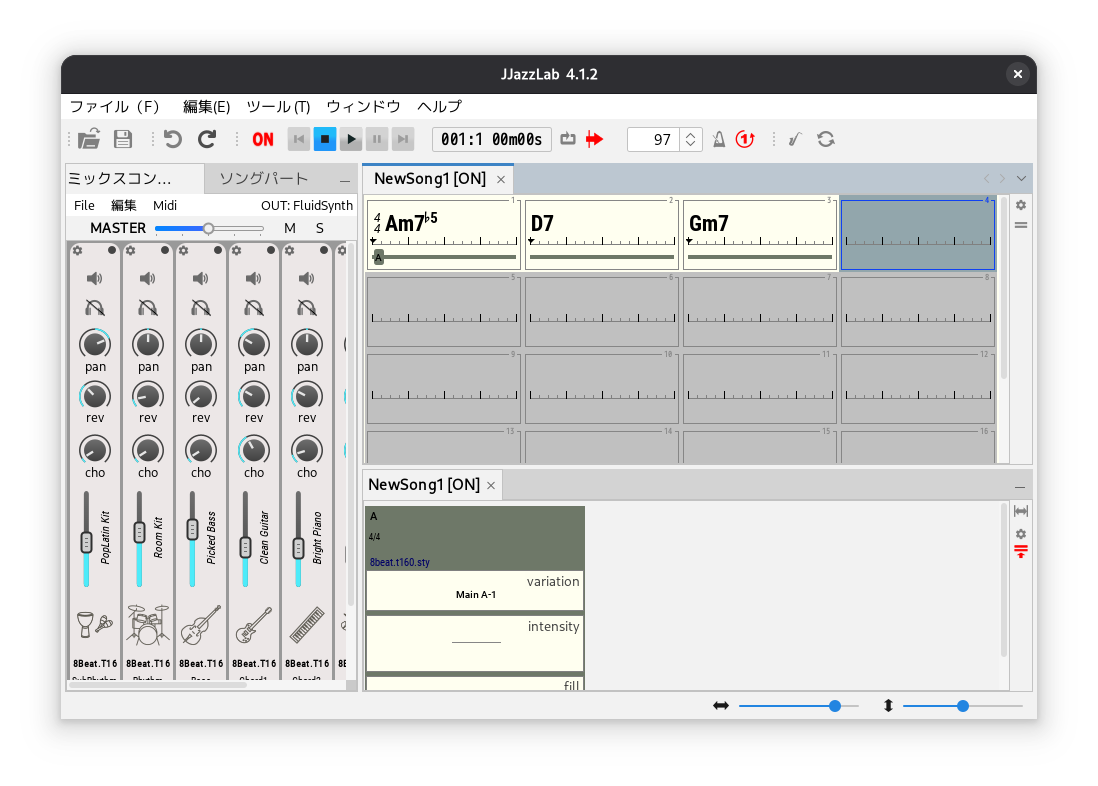Select the D7 chord in bar 2

(542, 223)
